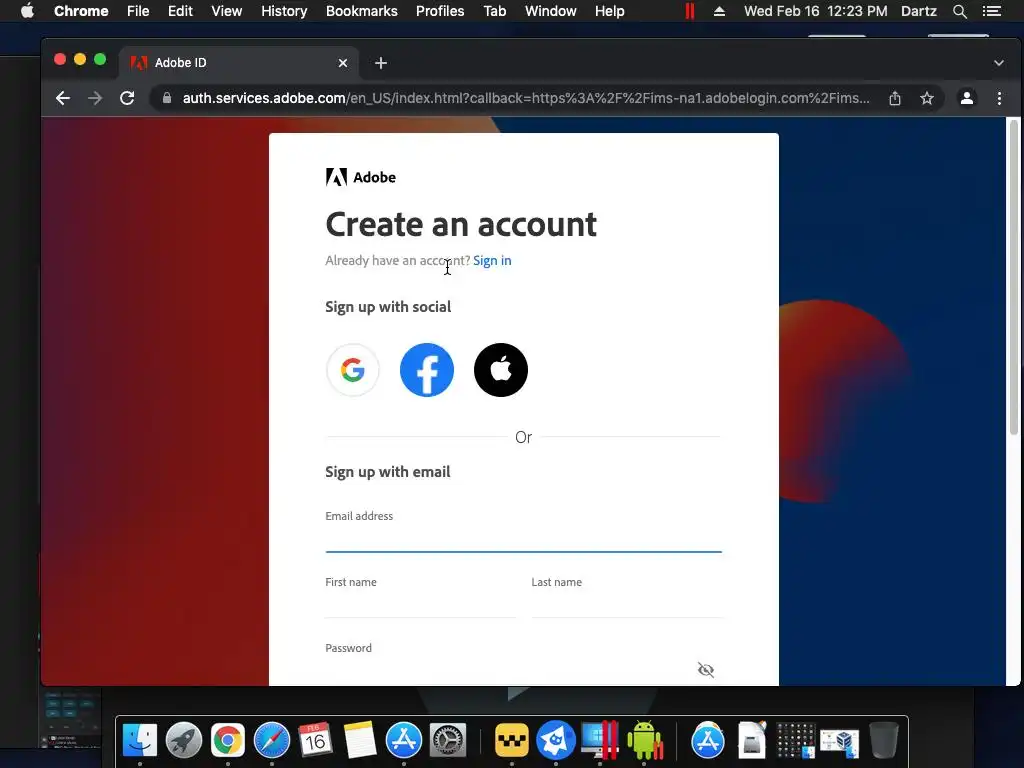Toggle password visibility eye icon

pyautogui.click(x=705, y=669)
